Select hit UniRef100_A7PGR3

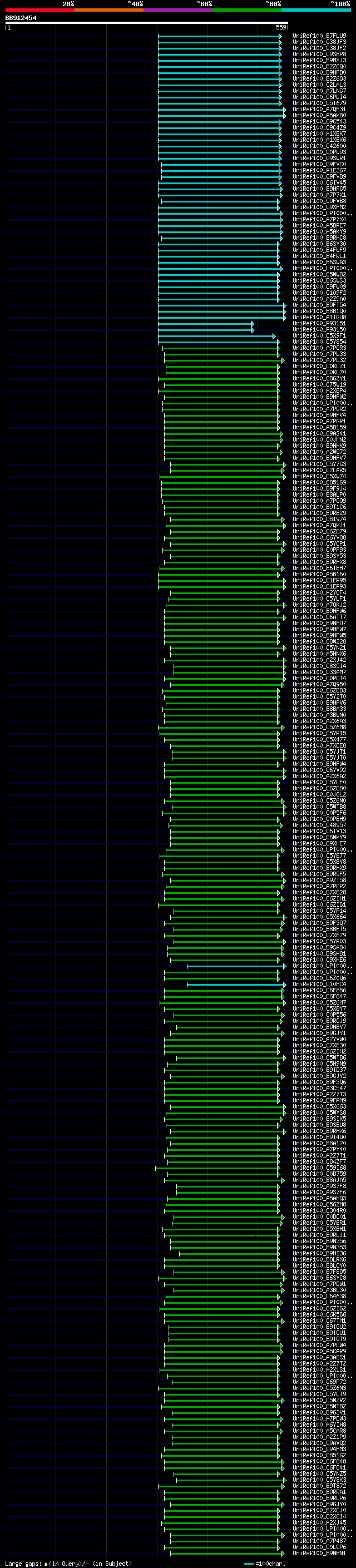point(319,348)
